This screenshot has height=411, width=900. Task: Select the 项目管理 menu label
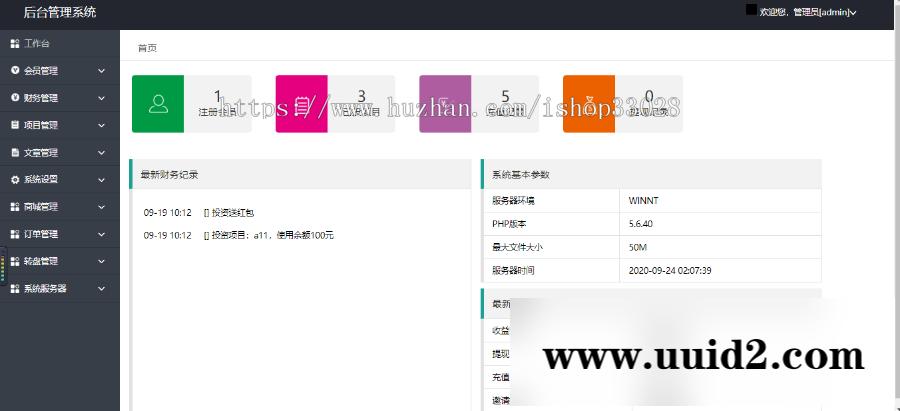coord(41,125)
